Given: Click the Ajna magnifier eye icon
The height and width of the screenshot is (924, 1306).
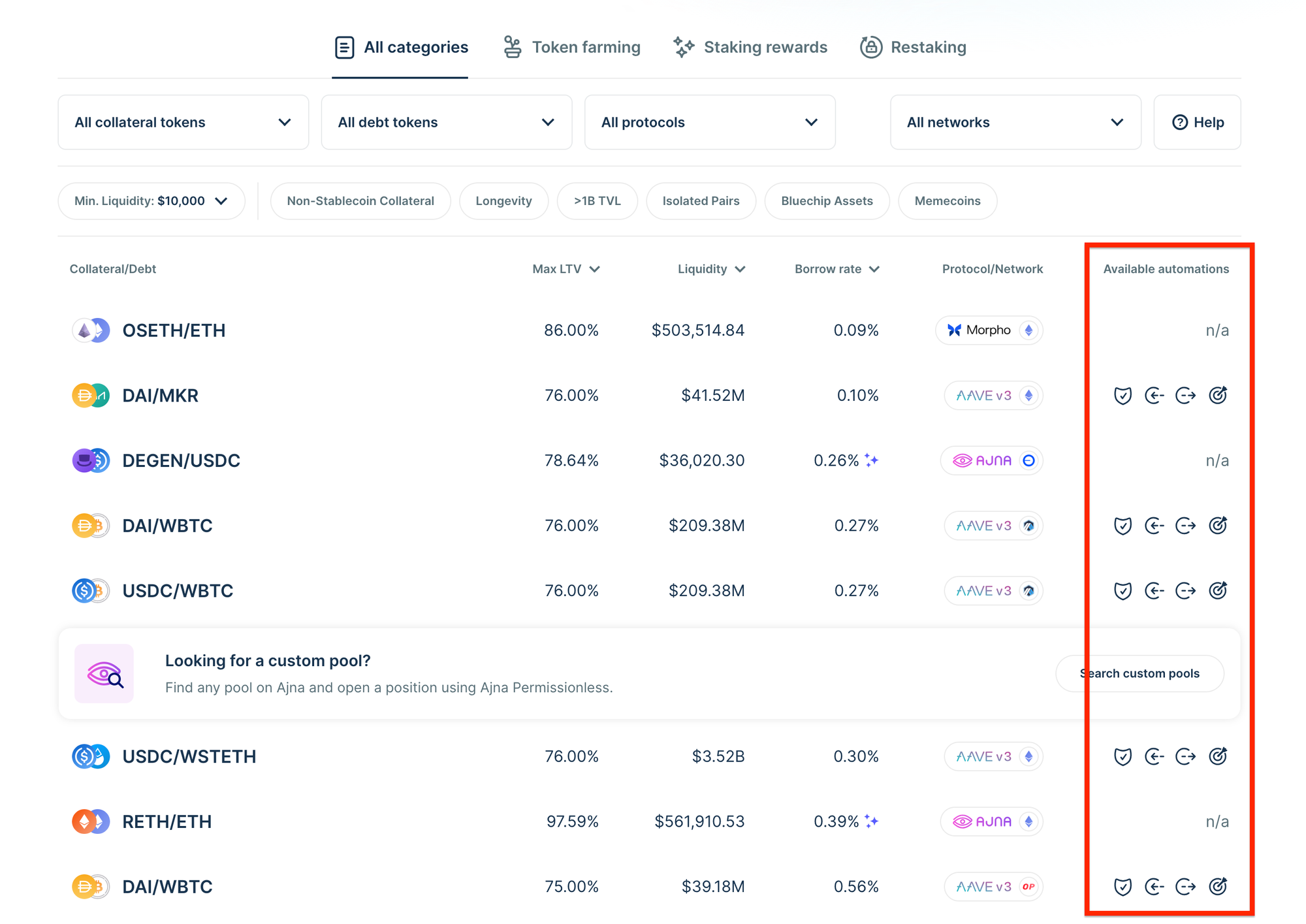Looking at the screenshot, I should 104,674.
